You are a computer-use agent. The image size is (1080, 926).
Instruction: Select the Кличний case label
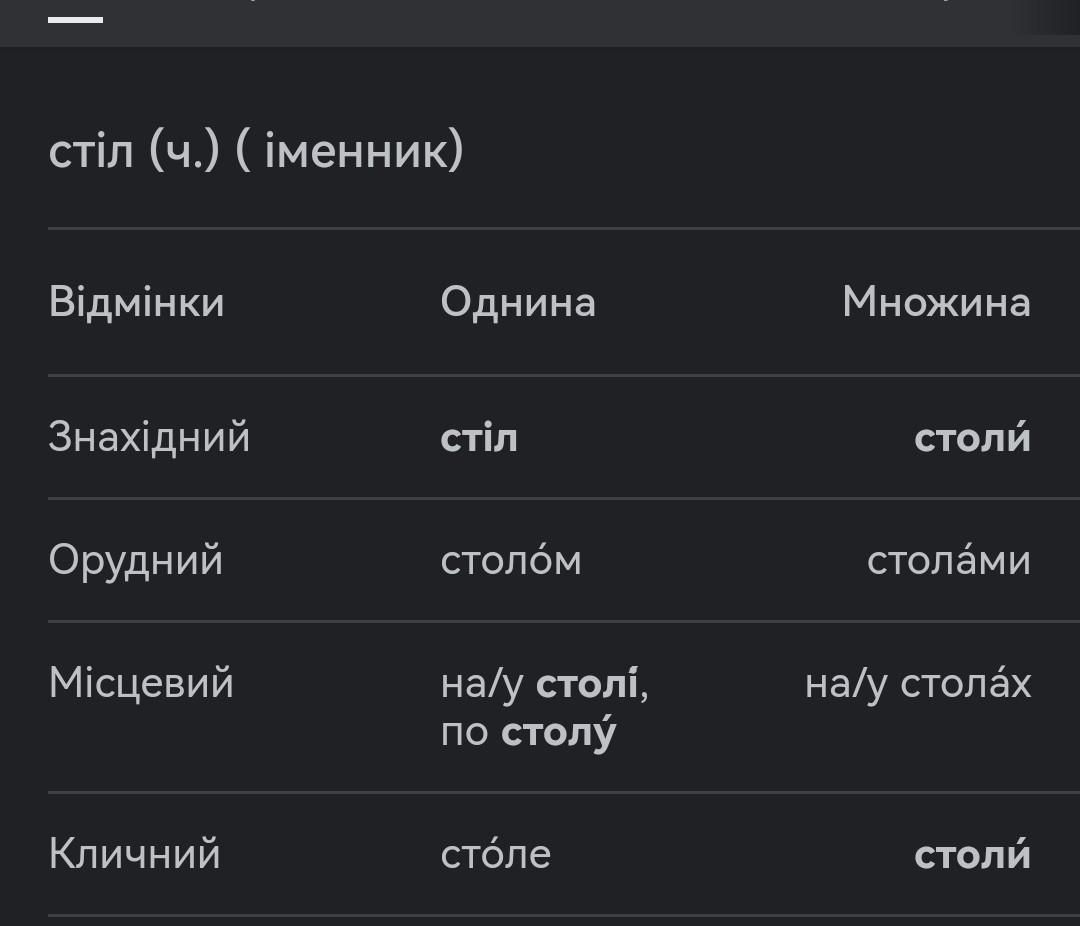pos(134,854)
